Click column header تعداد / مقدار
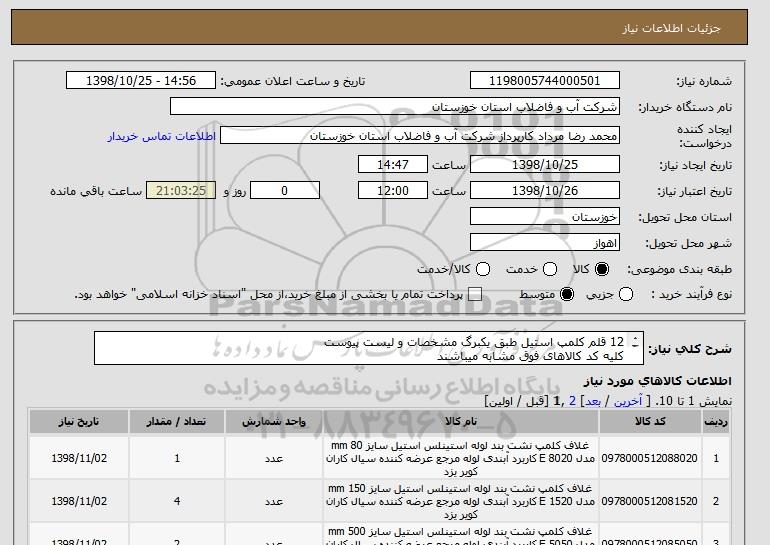 [x=177, y=421]
